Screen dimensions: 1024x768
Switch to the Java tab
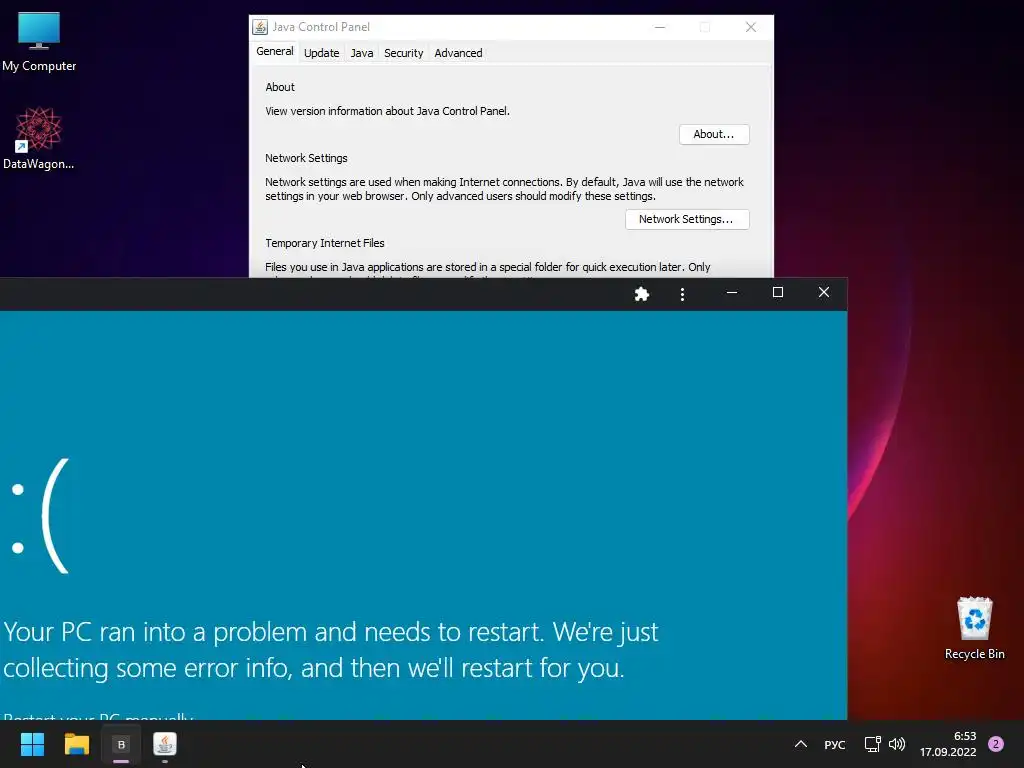click(x=362, y=53)
